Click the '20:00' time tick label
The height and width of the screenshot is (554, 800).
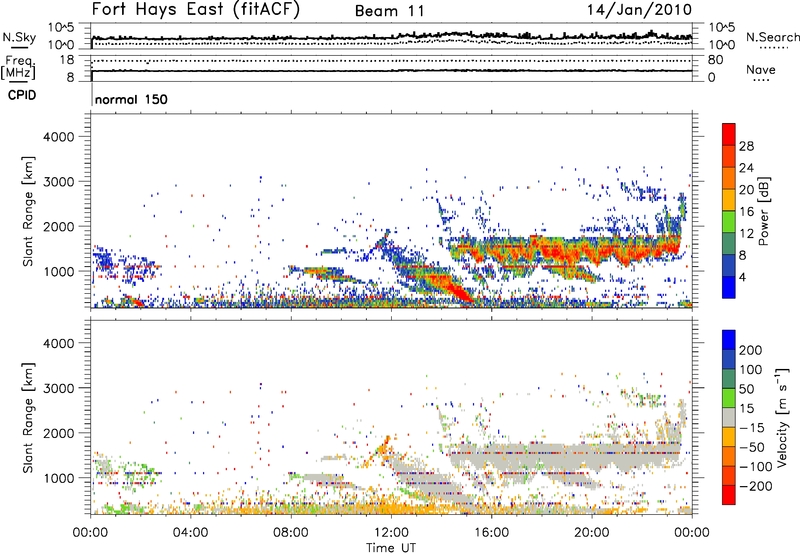(591, 532)
